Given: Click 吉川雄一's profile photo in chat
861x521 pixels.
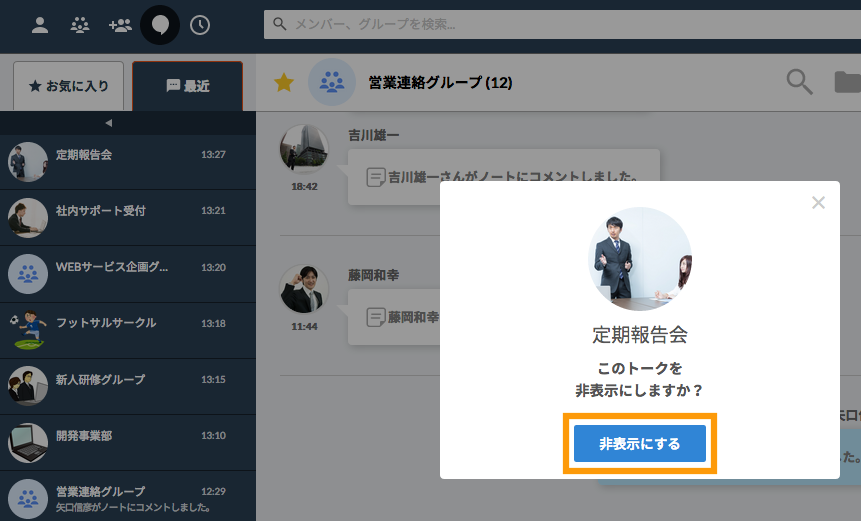Looking at the screenshot, I should click(x=303, y=150).
